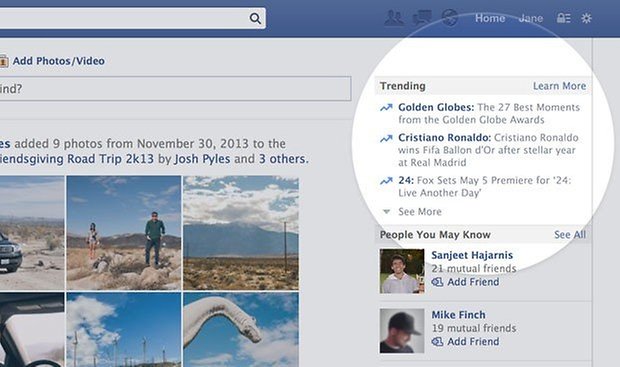Viewport: 620px width, 367px height.
Task: Open the friend requests icon
Action: coord(394,18)
